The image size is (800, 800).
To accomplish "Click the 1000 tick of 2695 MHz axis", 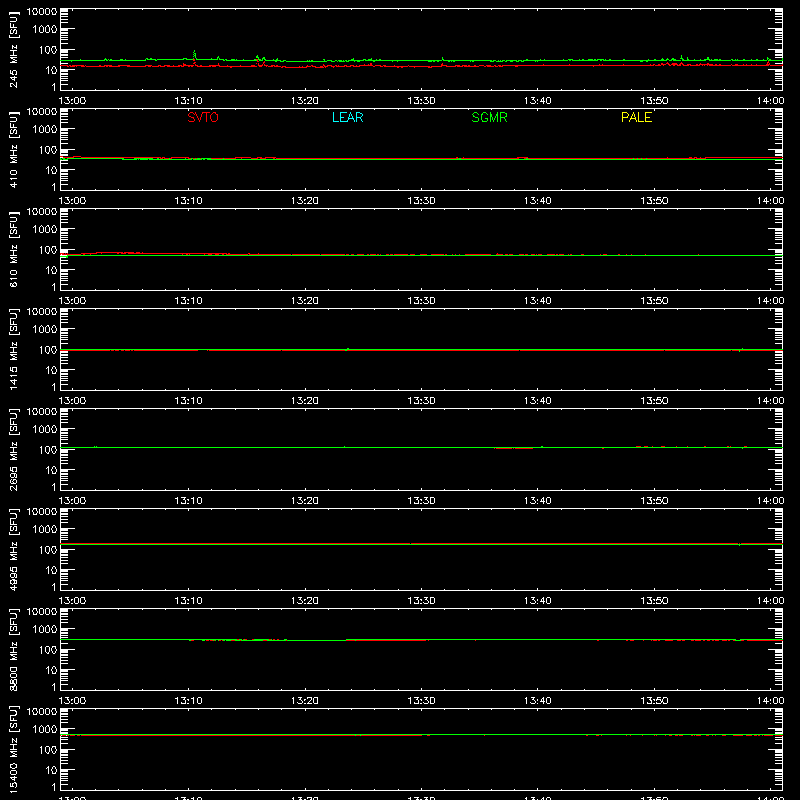I will click(45, 430).
